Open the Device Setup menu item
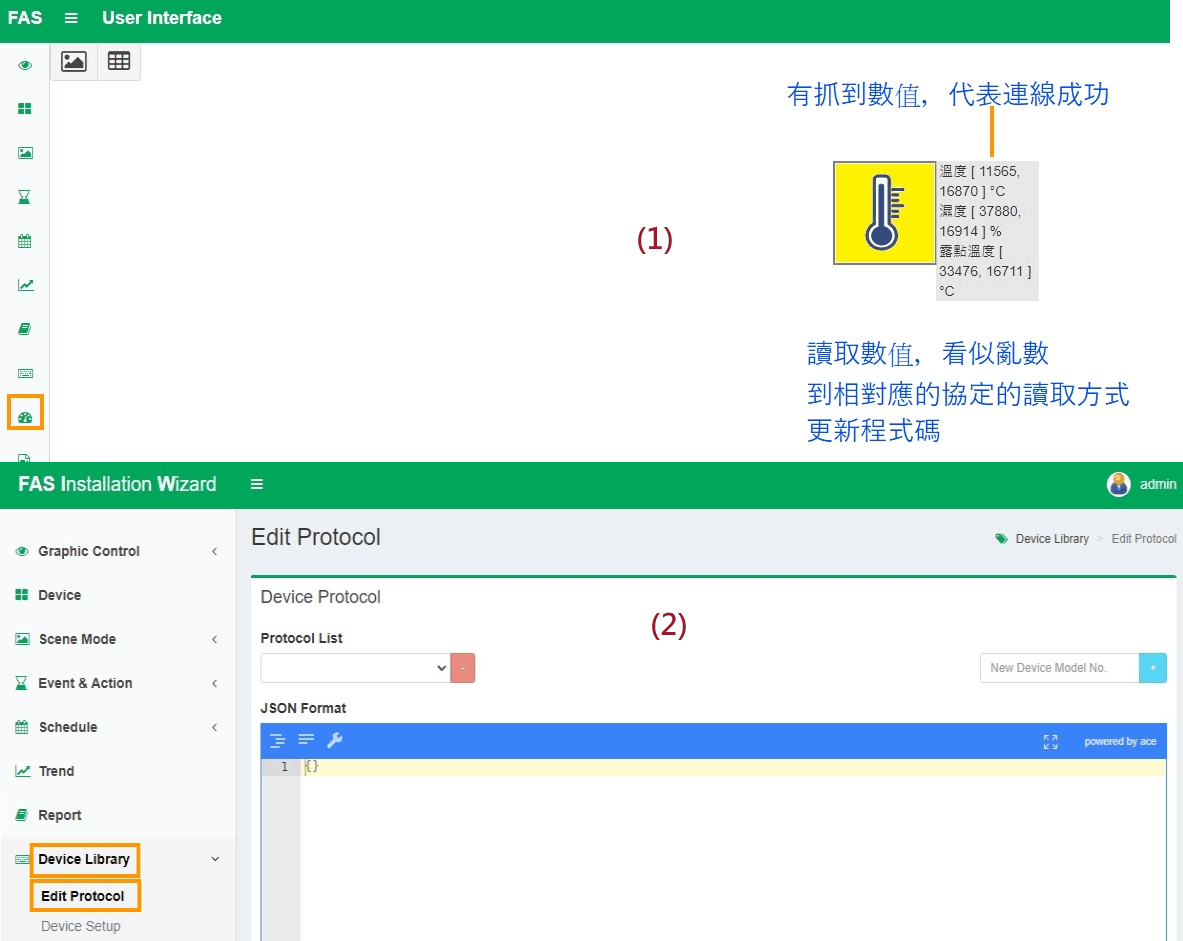Image resolution: width=1183 pixels, height=941 pixels. click(81, 926)
